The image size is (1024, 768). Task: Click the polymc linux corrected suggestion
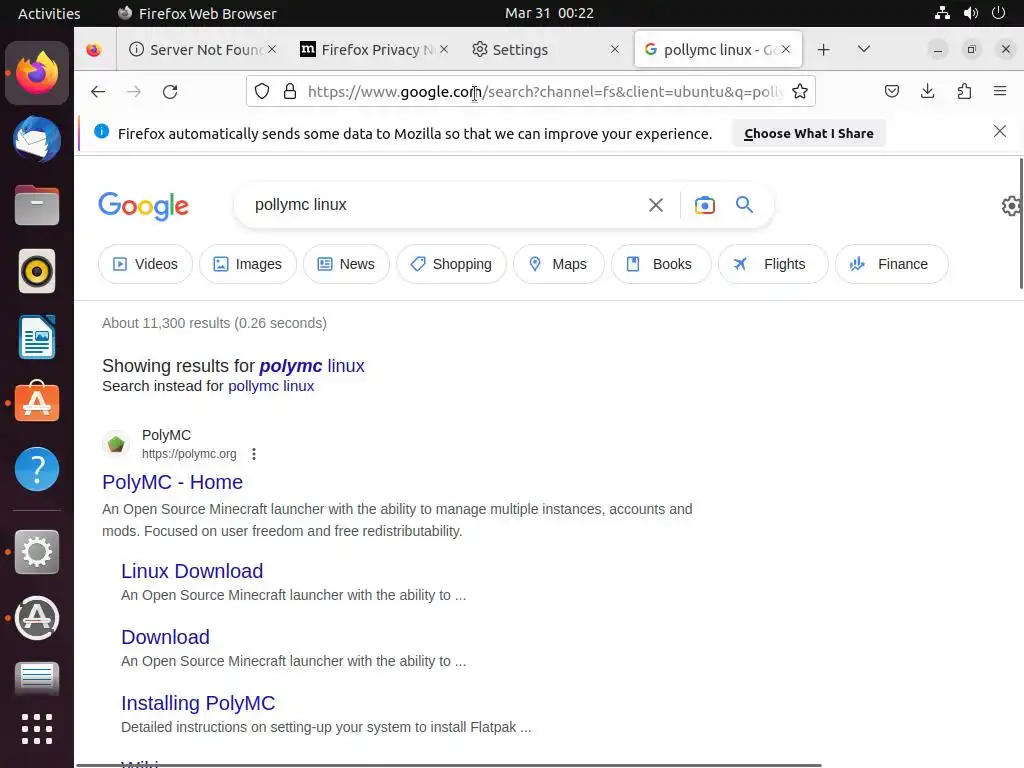312,366
